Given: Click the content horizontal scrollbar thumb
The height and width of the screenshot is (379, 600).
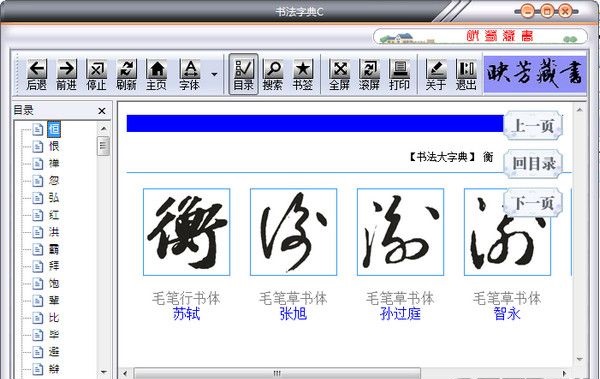Looking at the screenshot, I should [x=277, y=373].
